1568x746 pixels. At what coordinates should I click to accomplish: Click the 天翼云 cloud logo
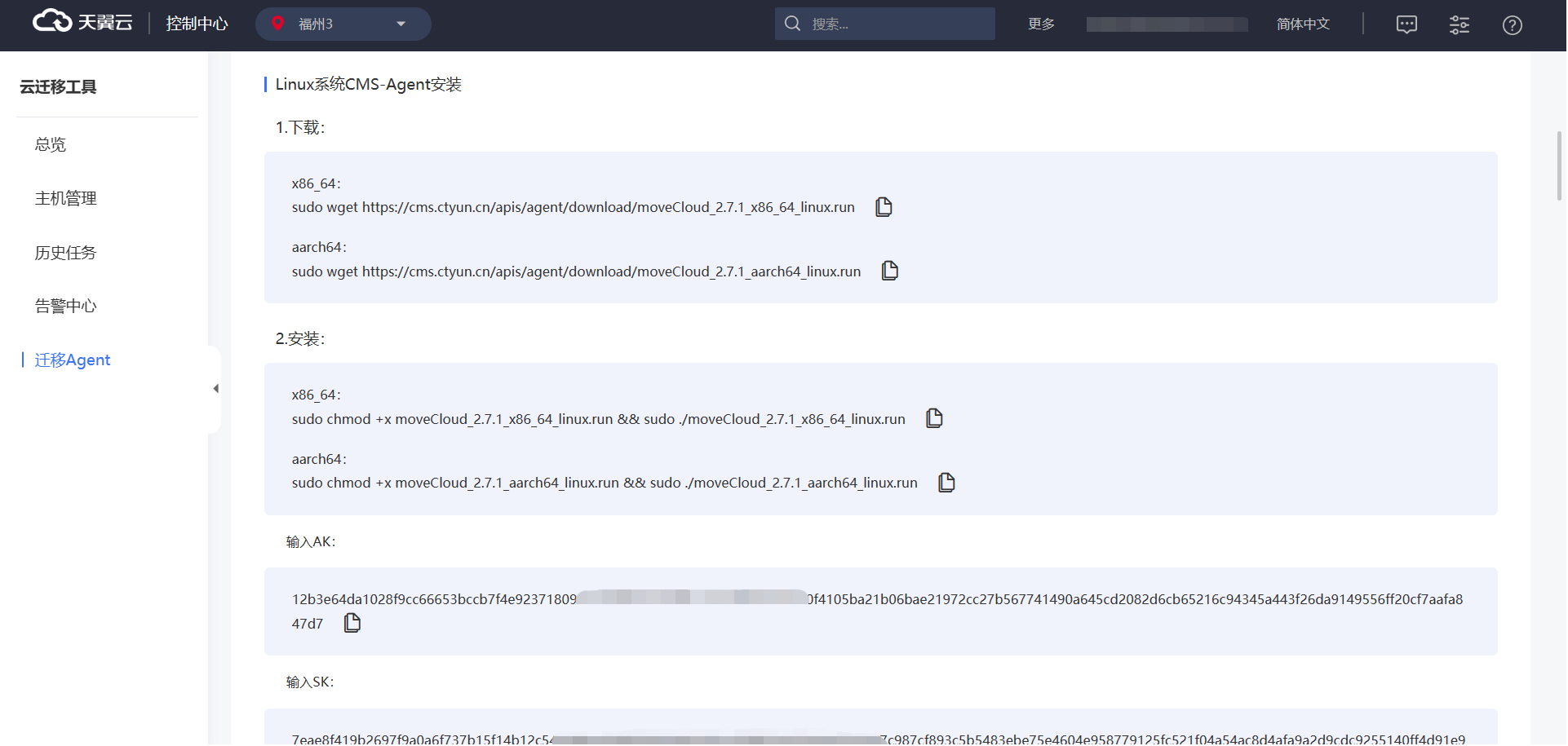click(82, 22)
